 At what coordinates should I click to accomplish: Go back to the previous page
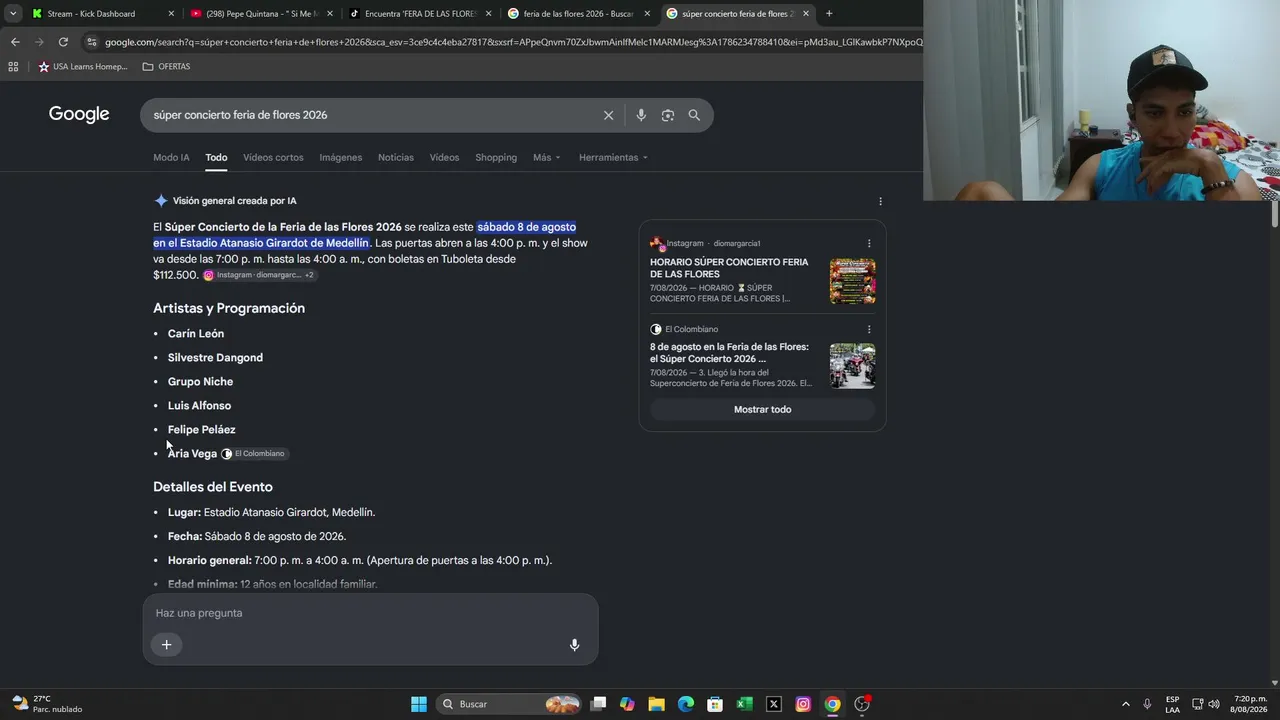pyautogui.click(x=15, y=42)
